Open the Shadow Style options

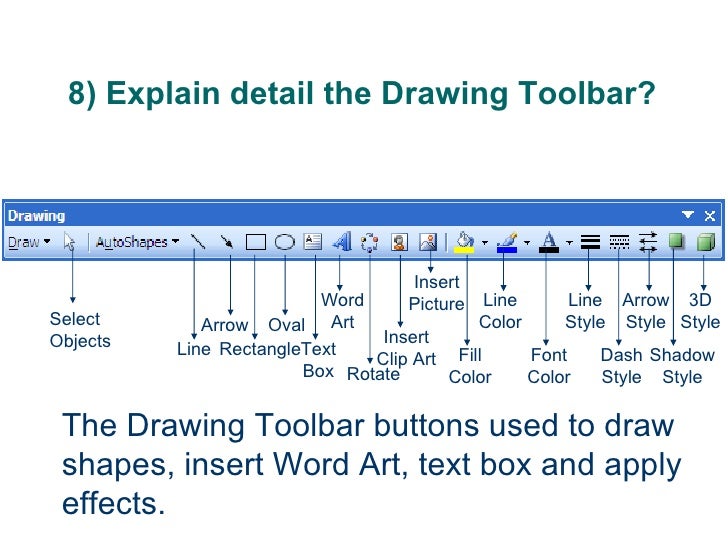click(676, 242)
